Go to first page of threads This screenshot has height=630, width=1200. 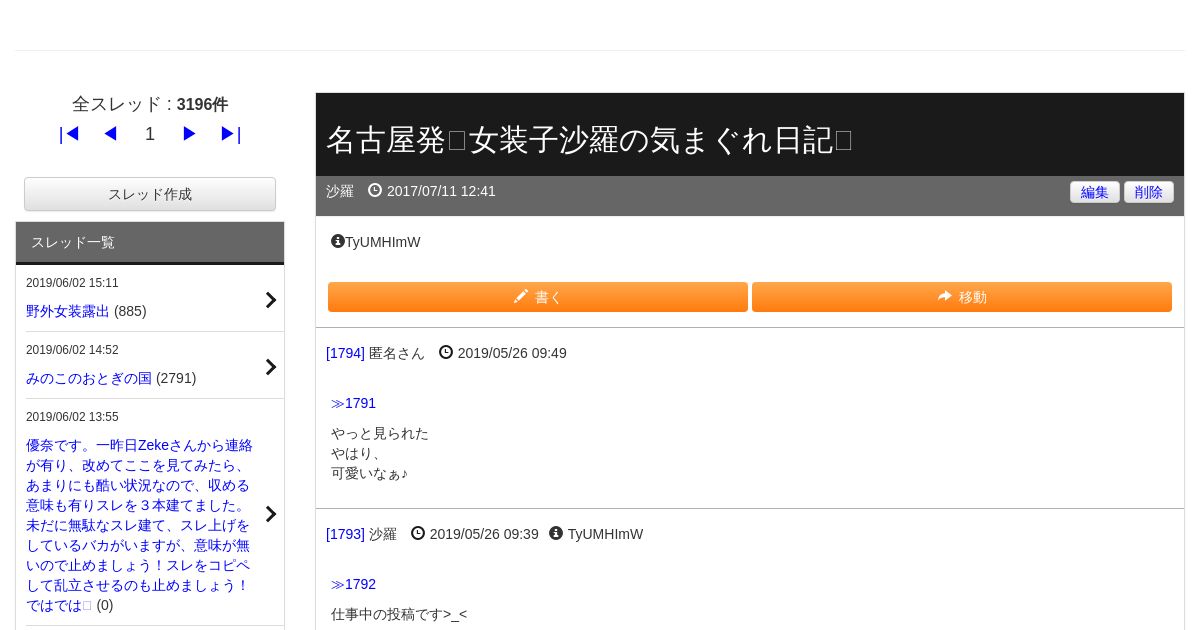[69, 134]
